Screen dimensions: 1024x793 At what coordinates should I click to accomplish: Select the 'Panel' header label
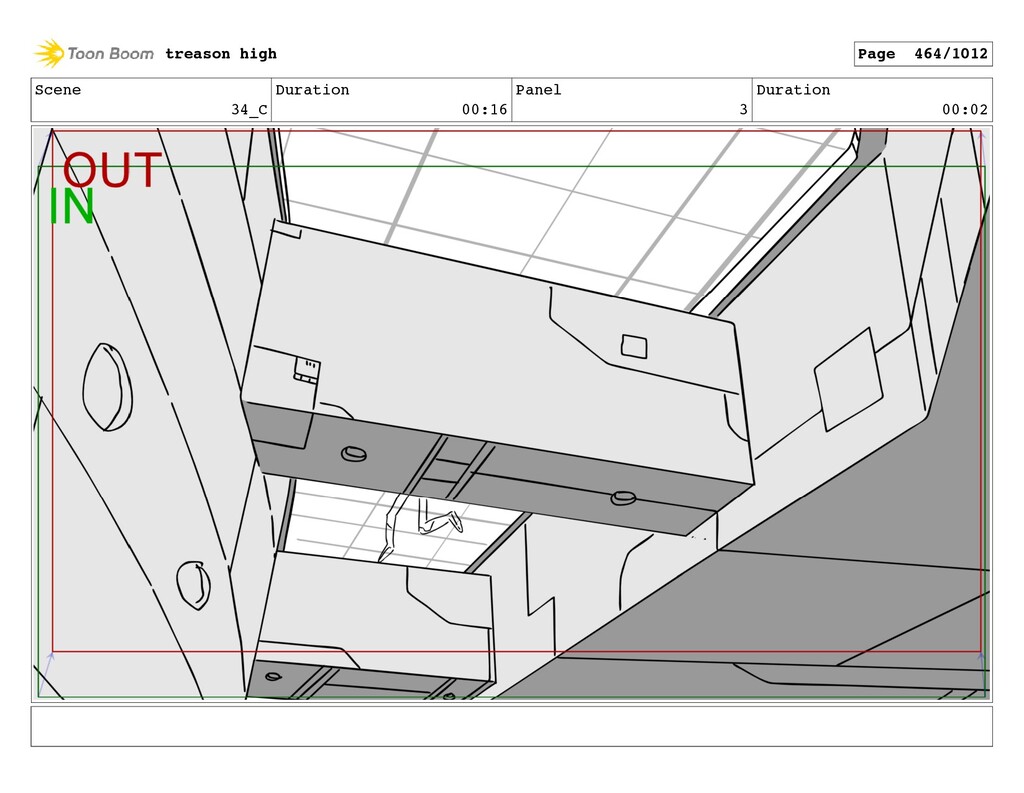538,90
